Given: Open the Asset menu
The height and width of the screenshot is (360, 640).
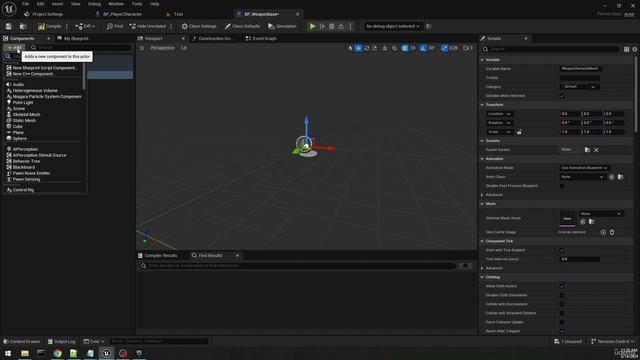Looking at the screenshot, I should pos(57,4).
